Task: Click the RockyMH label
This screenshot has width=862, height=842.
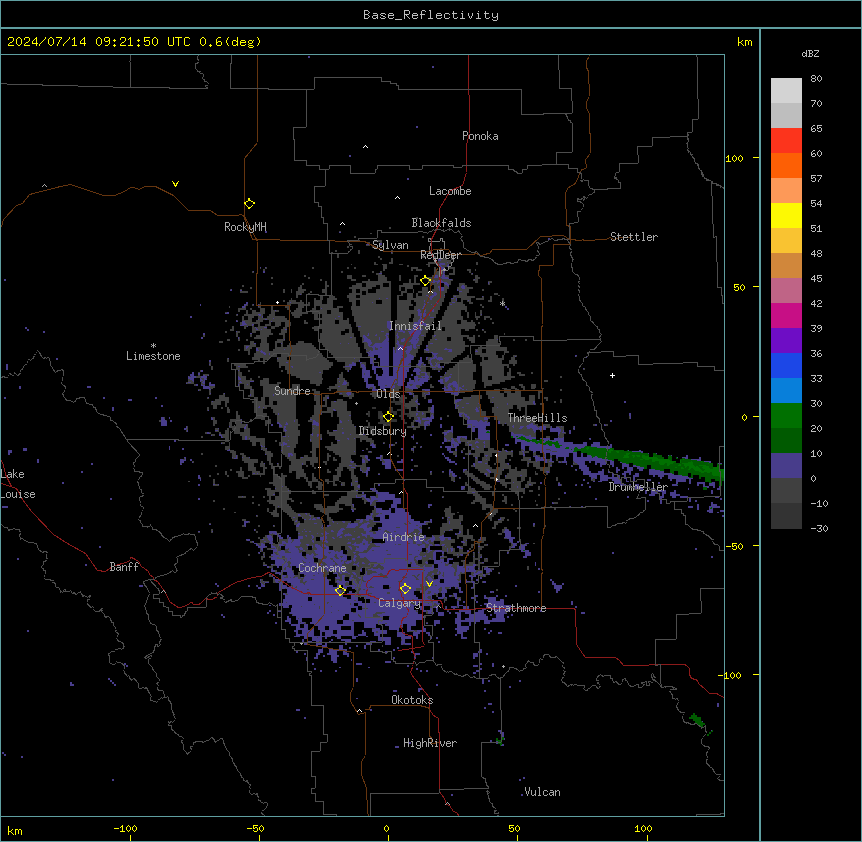Action: (x=245, y=227)
